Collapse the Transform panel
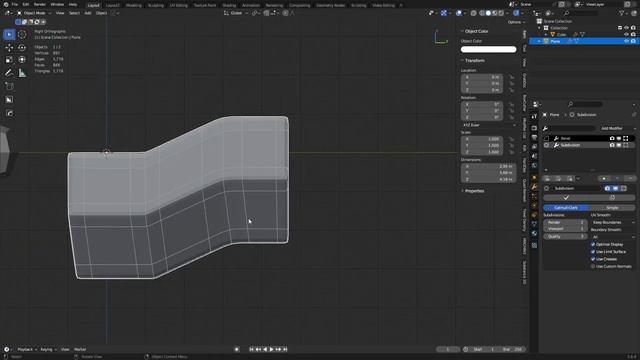The height and width of the screenshot is (360, 640). pos(473,60)
